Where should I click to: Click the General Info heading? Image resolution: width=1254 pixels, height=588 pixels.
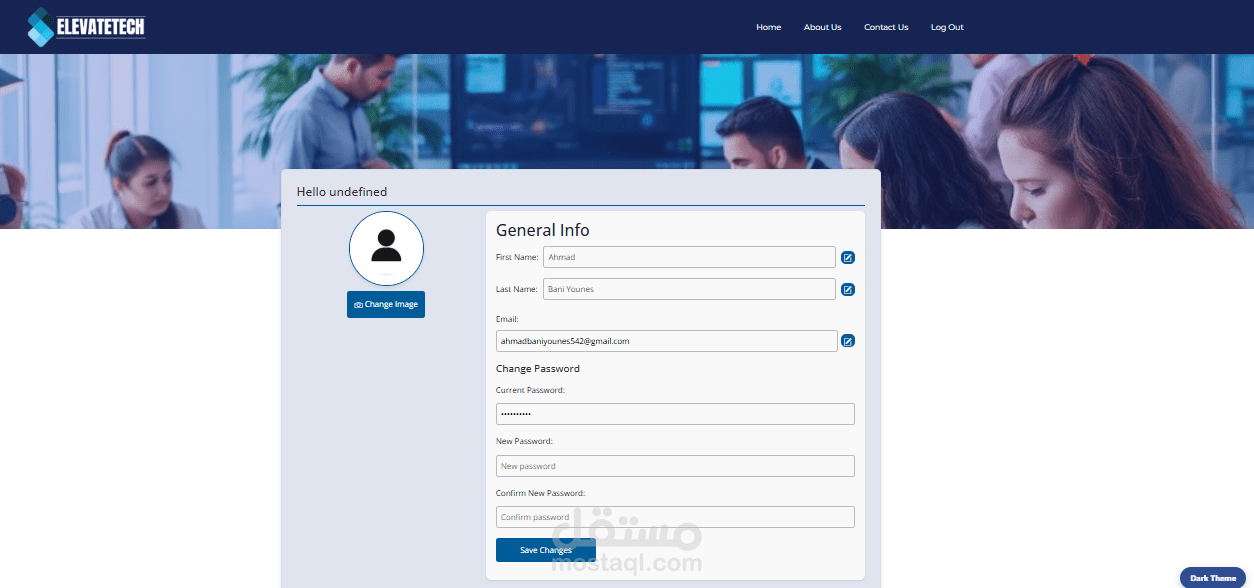[x=543, y=230]
